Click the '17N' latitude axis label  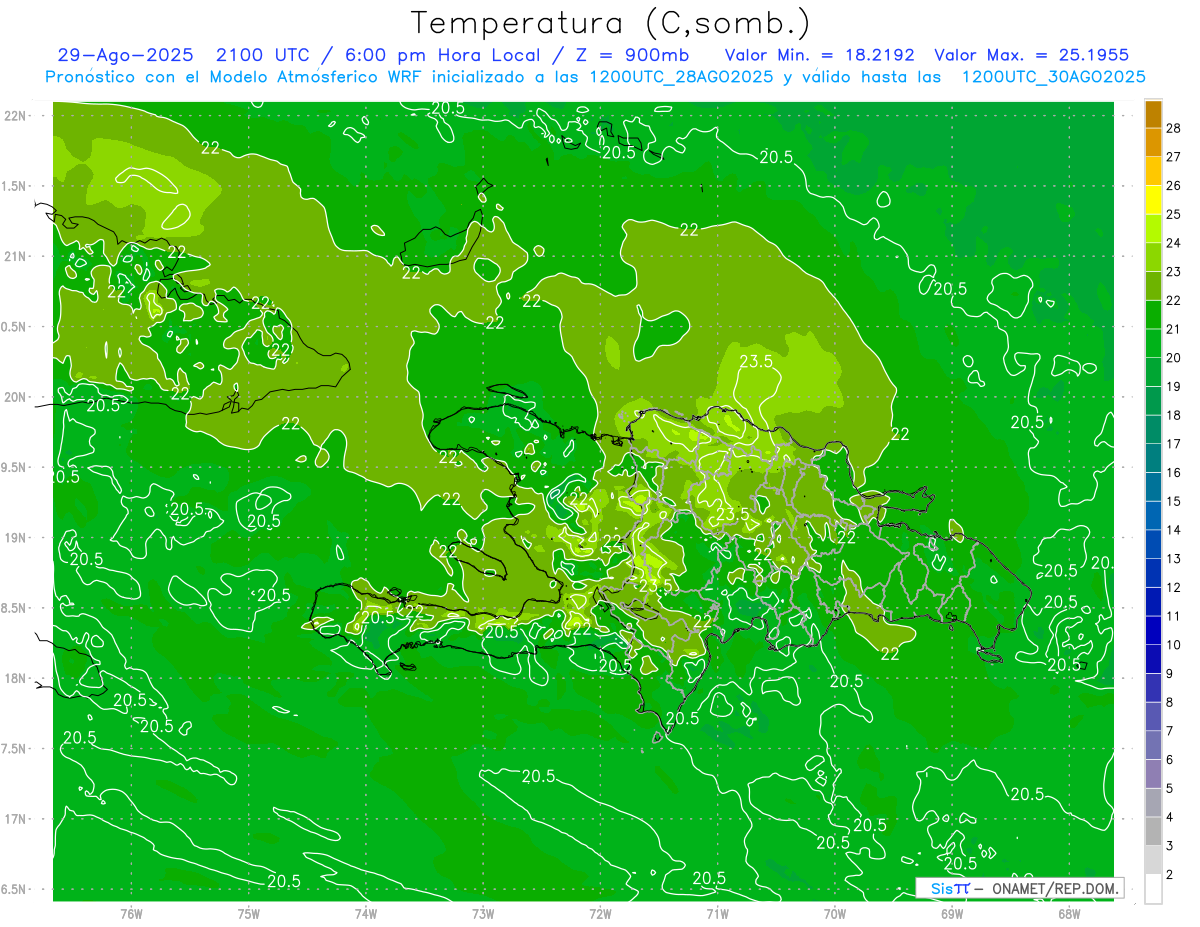[17, 819]
